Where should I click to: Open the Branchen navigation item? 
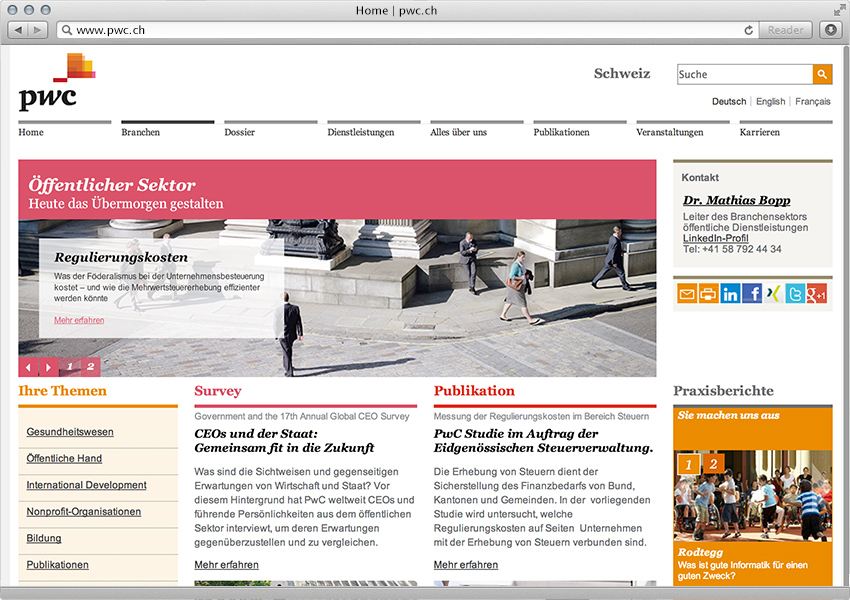(140, 132)
